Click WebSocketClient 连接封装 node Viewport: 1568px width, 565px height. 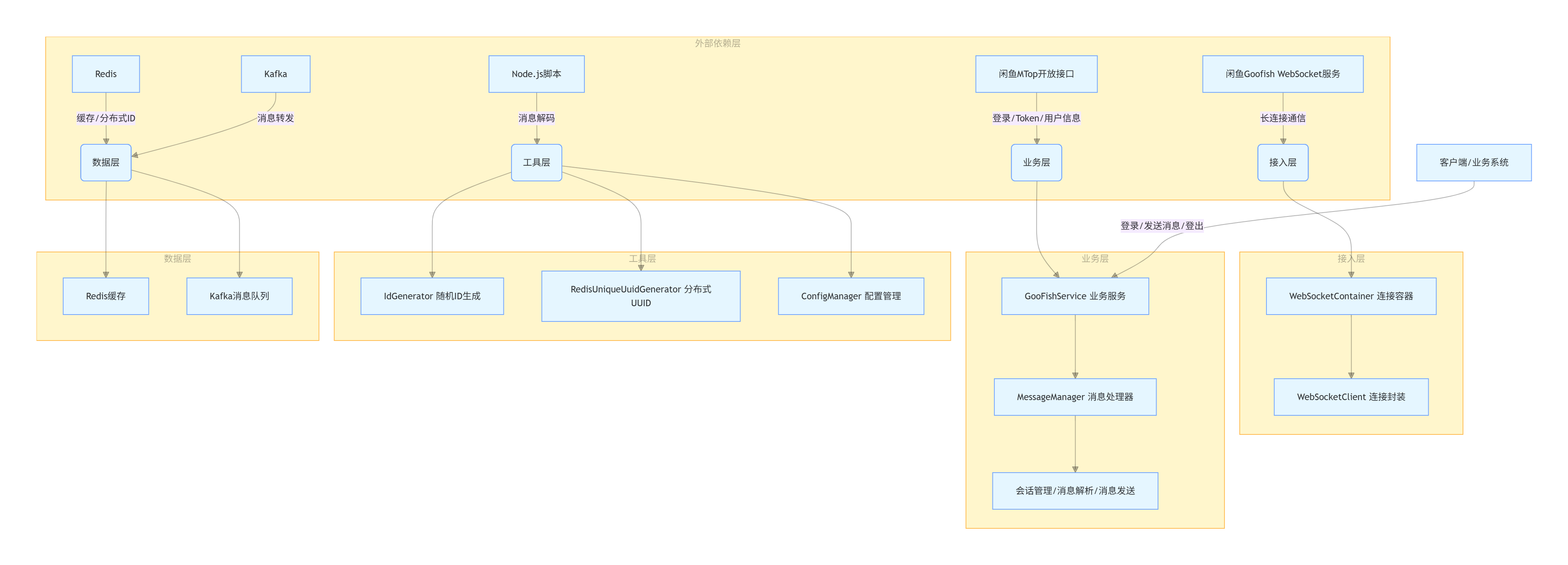pos(1351,397)
